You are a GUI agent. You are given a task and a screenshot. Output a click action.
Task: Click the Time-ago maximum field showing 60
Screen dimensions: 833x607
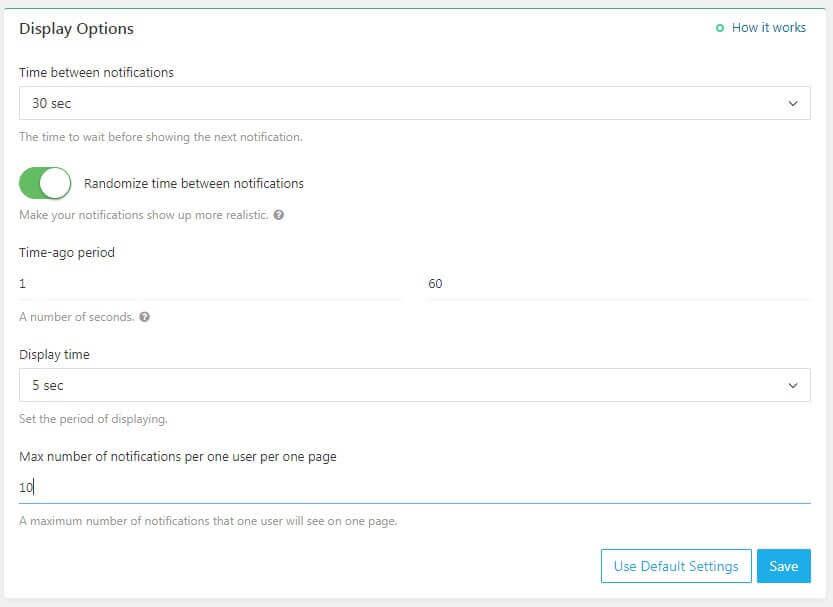[618, 284]
